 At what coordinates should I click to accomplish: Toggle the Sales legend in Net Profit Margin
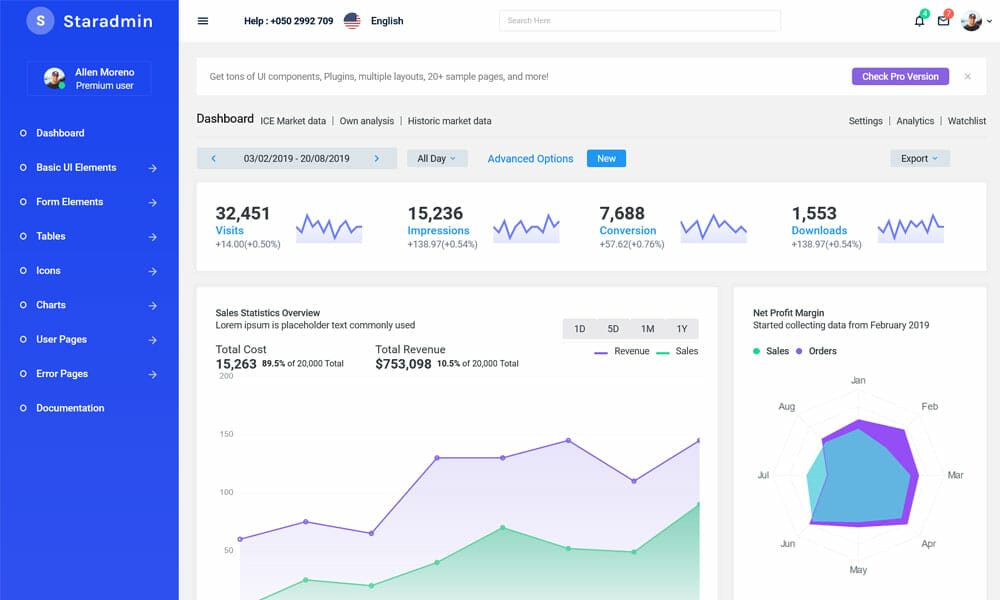[x=772, y=351]
